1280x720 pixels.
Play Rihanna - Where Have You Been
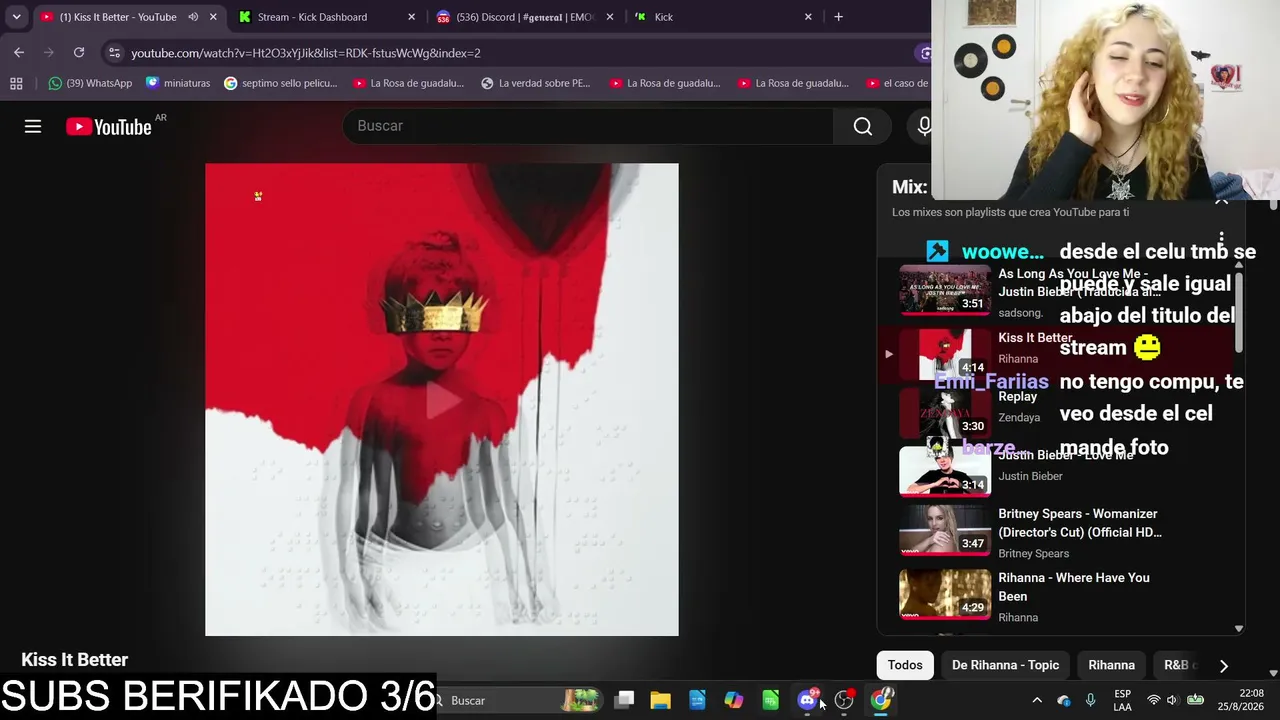point(1061,596)
